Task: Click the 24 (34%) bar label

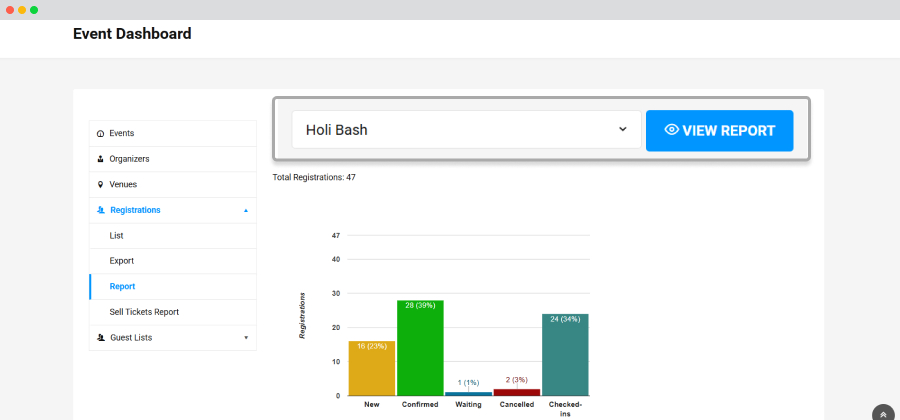Action: [x=566, y=319]
